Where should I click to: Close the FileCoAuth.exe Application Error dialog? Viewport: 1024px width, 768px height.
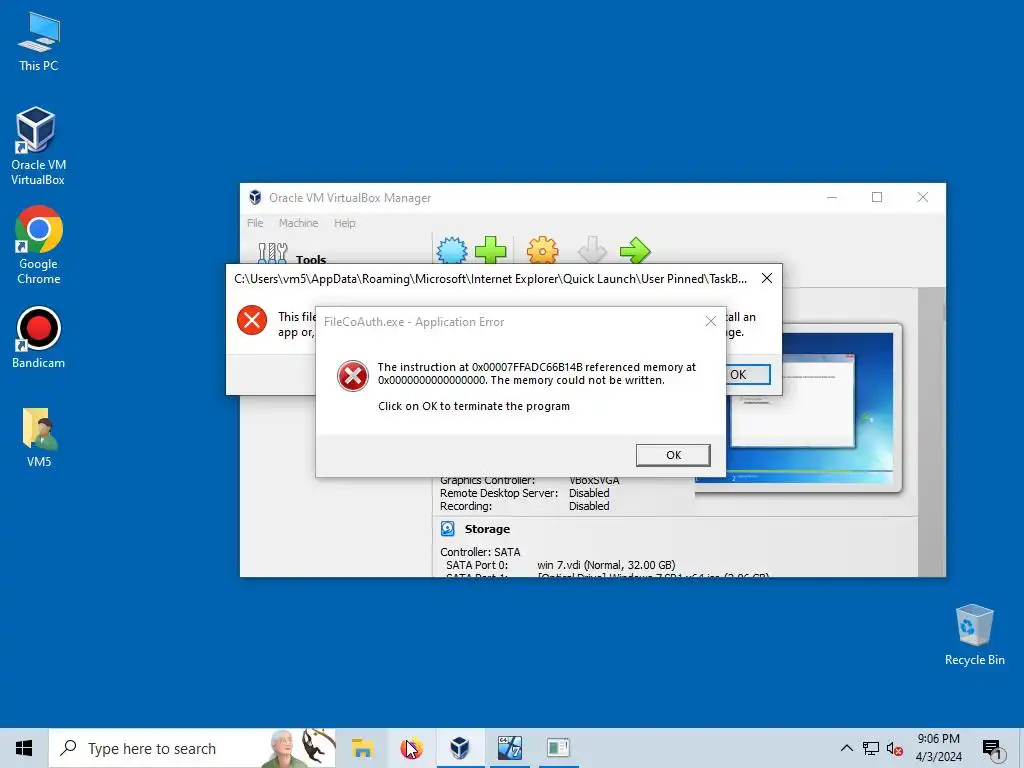(711, 321)
